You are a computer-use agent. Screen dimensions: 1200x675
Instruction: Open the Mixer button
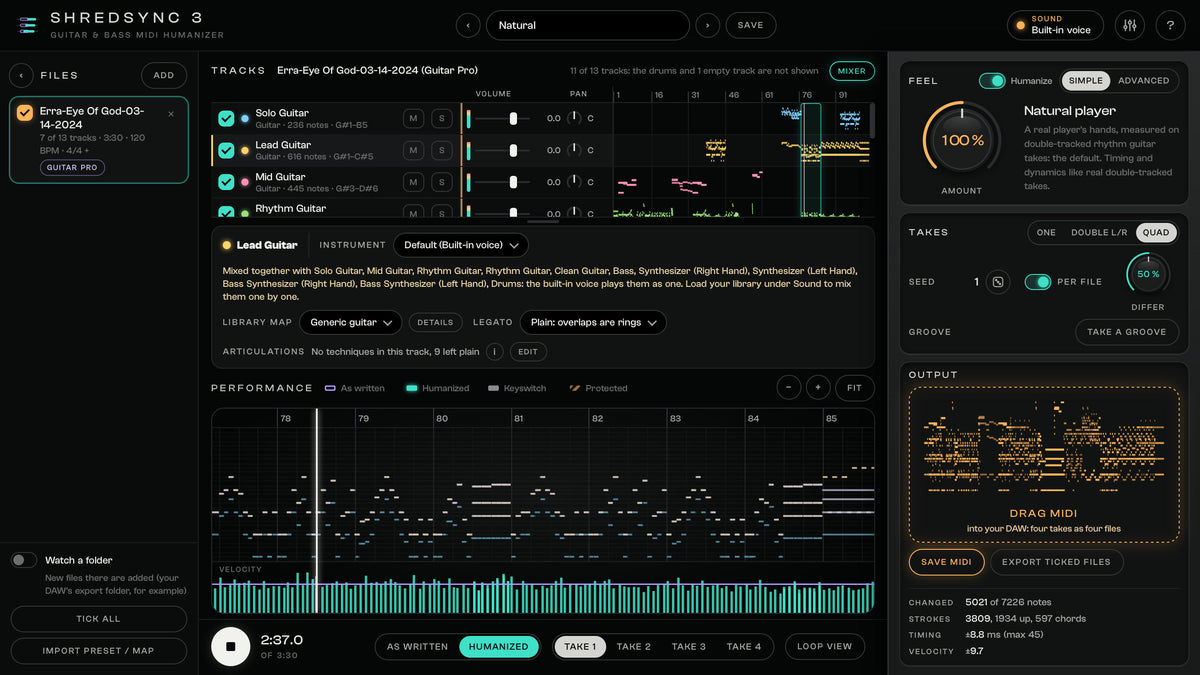pos(852,71)
